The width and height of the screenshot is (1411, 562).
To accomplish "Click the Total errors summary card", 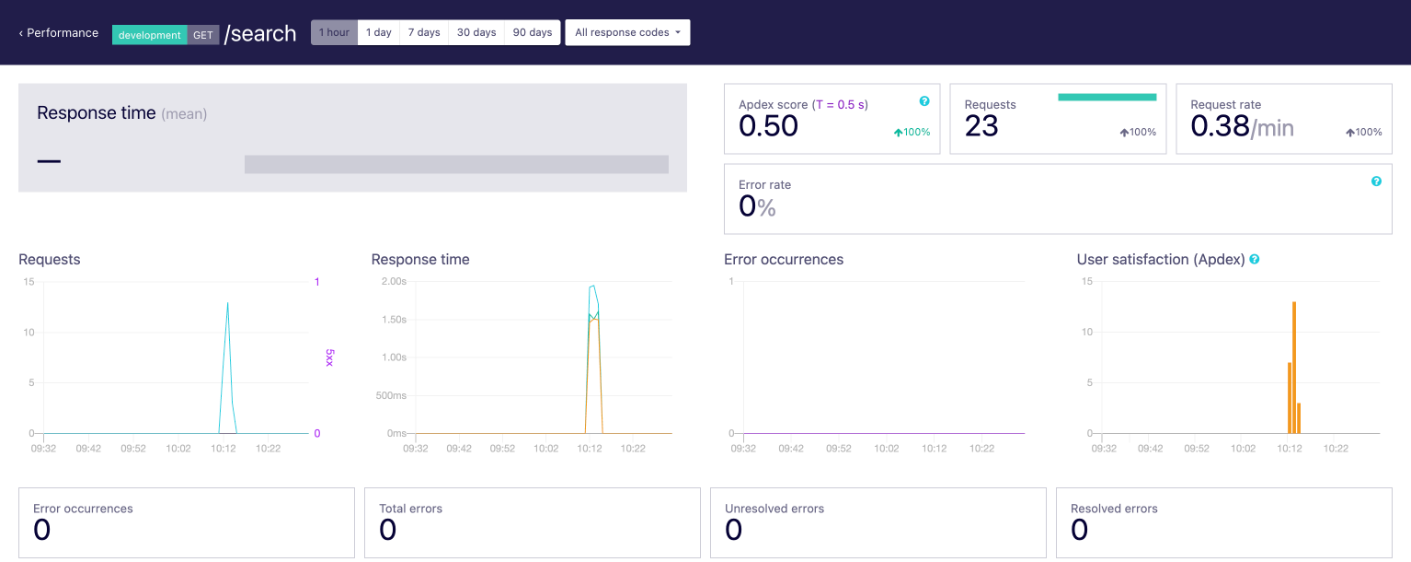I will tap(532, 522).
